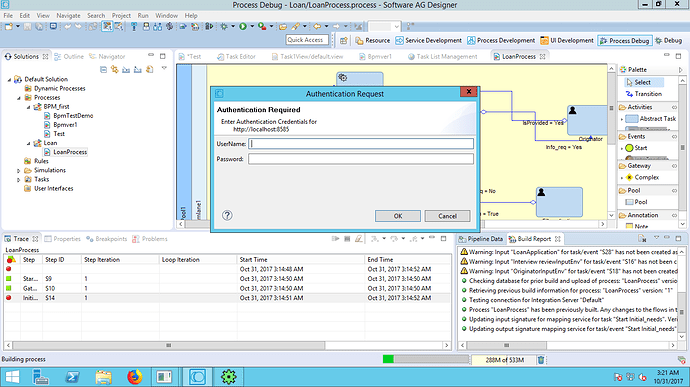Switch to the Breakpoints tab
The image size is (690, 387).
click(x=107, y=239)
